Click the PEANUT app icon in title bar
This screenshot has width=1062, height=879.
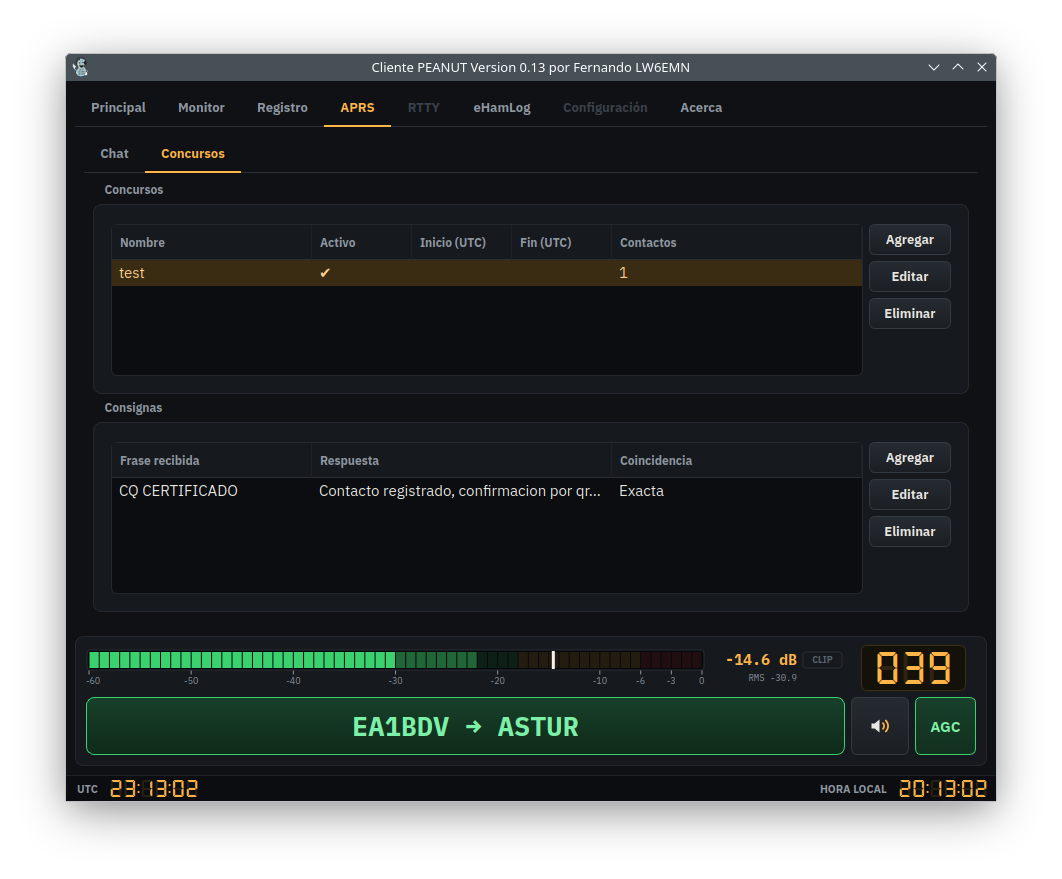click(81, 67)
